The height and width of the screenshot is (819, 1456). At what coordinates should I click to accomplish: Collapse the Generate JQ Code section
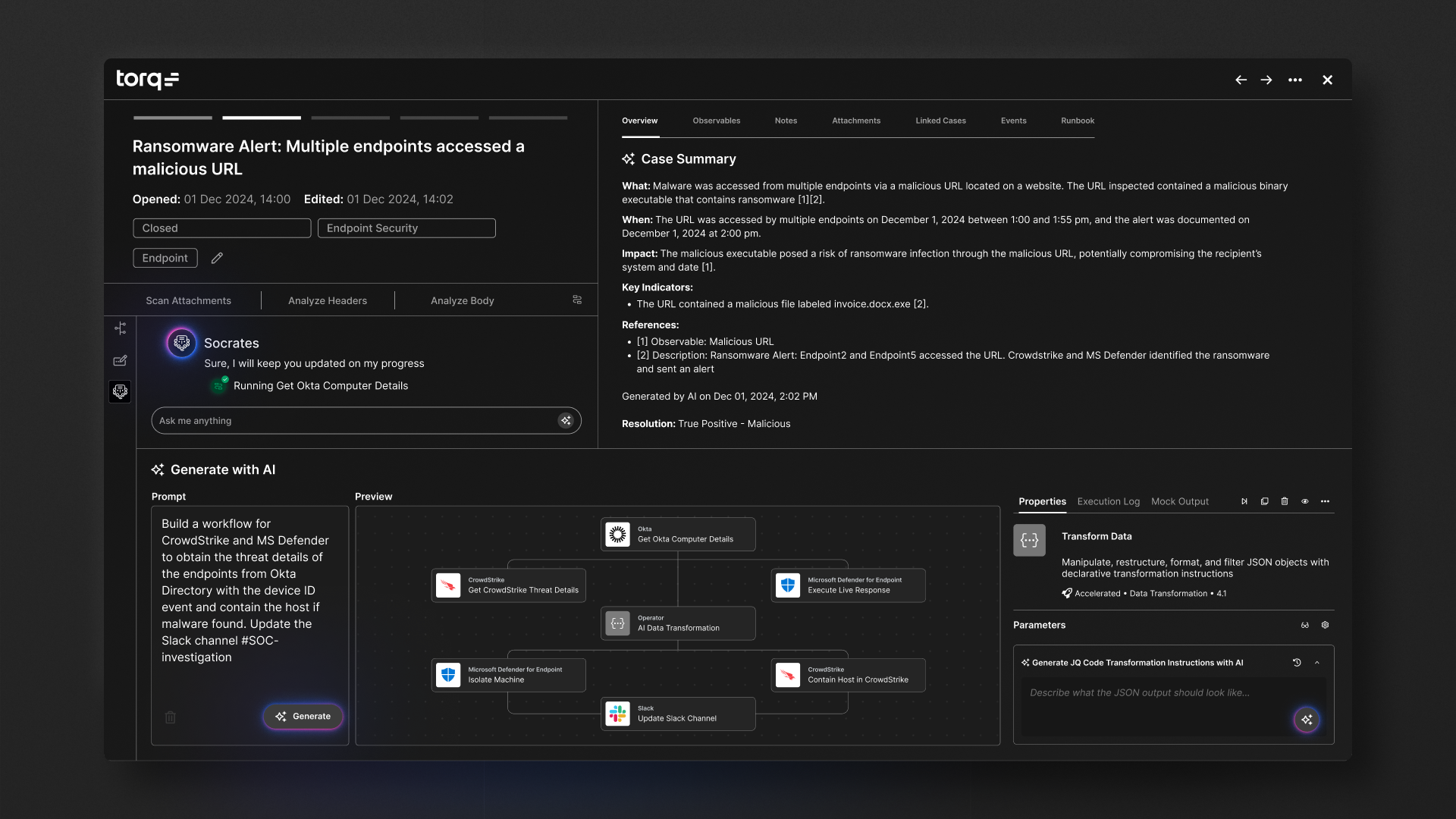[x=1317, y=662]
